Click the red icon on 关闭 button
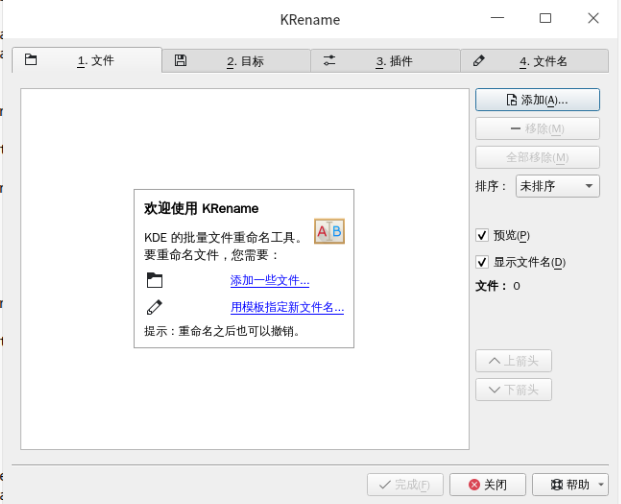The height and width of the screenshot is (504, 621). [x=473, y=485]
